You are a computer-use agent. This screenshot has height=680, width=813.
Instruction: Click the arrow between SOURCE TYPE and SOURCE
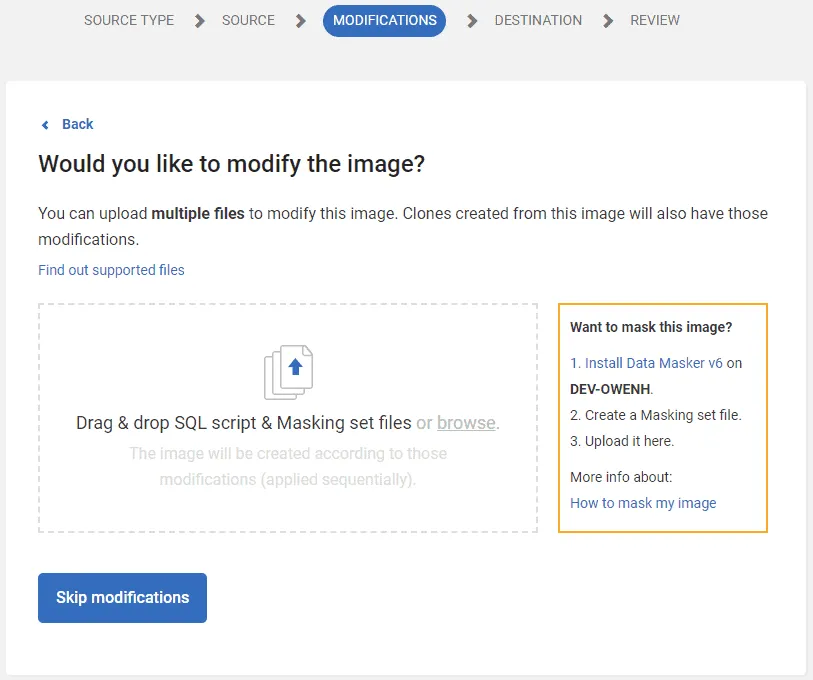tap(200, 21)
